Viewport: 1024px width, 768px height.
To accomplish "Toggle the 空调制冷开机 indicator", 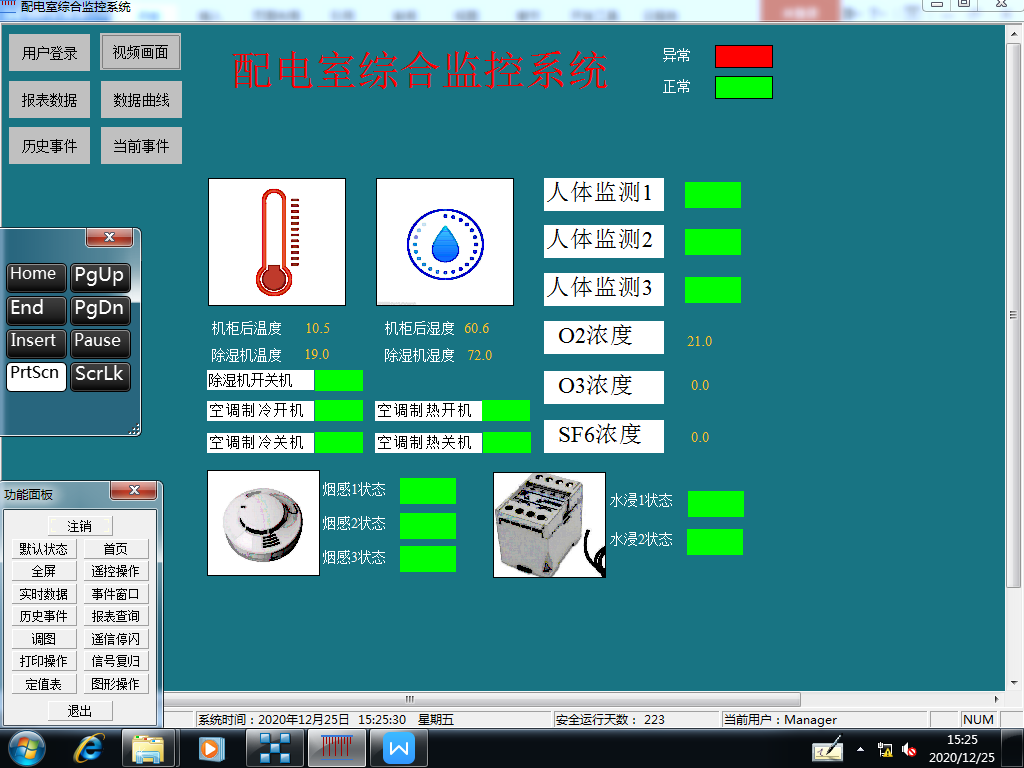I will tap(339, 411).
